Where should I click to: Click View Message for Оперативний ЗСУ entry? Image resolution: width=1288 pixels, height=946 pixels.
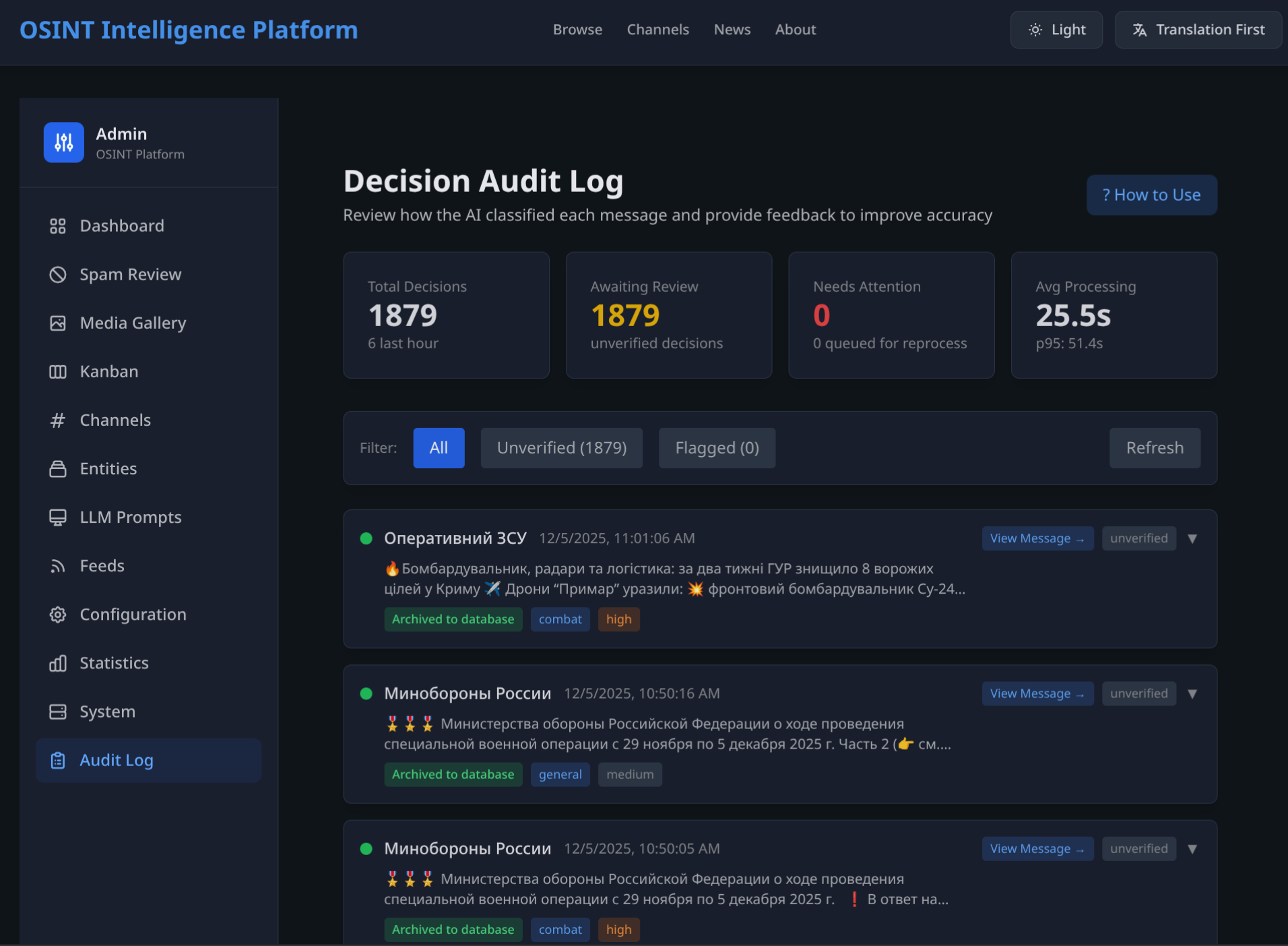(x=1037, y=538)
